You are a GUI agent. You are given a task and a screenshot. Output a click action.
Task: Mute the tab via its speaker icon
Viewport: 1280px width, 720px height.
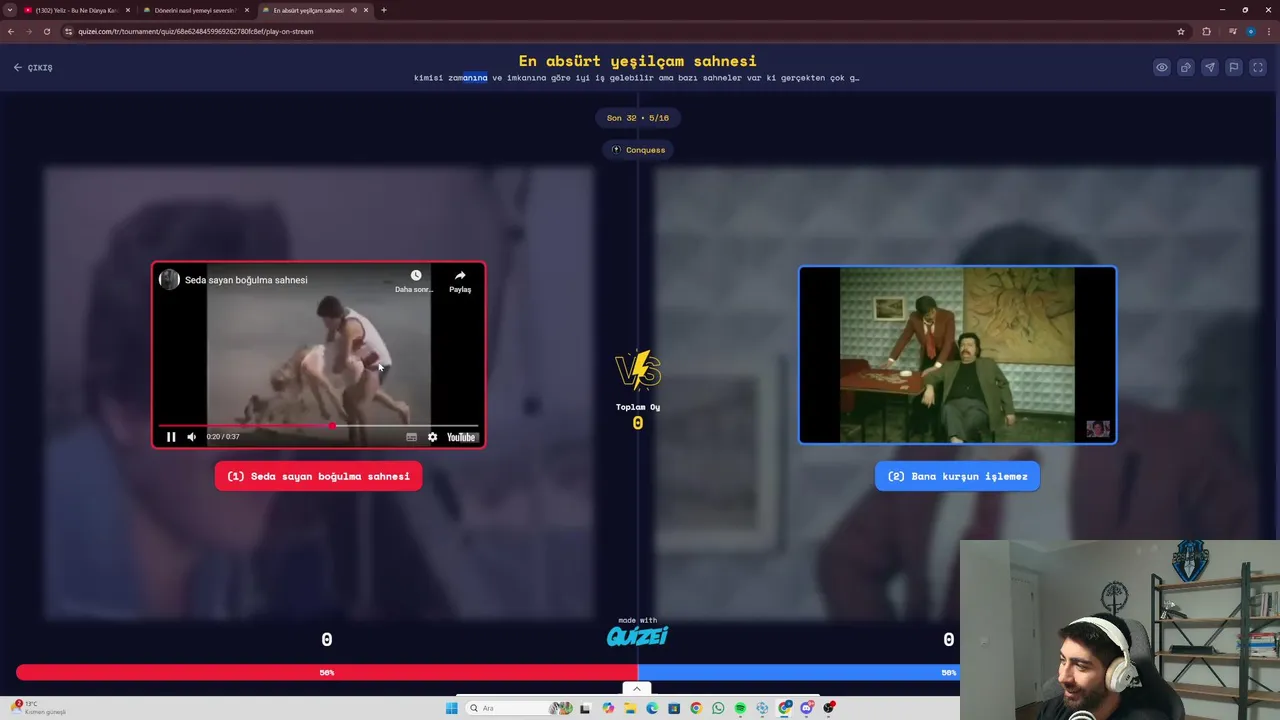(353, 10)
